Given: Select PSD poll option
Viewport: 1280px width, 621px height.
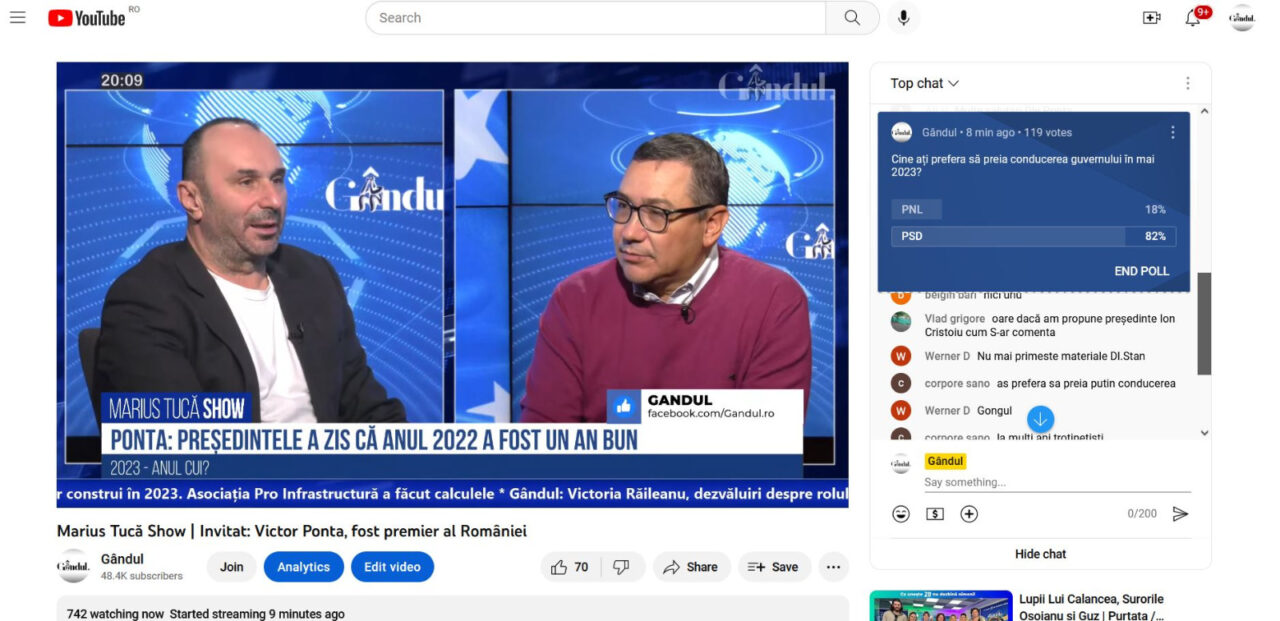Looking at the screenshot, I should (1033, 237).
